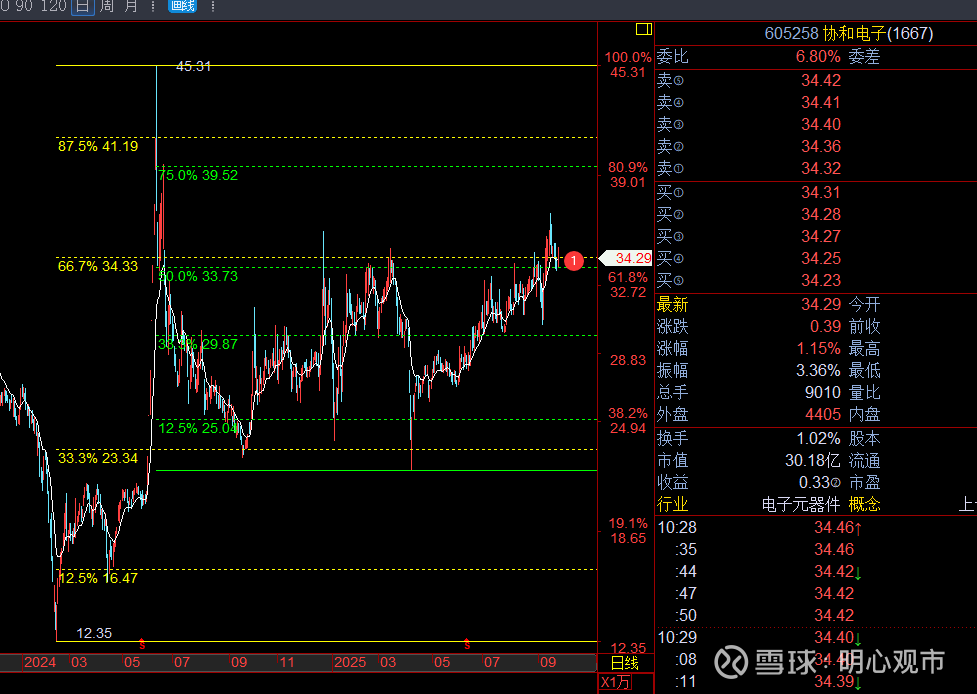
Task: Click the 外盘 value 4405
Action: point(822,414)
